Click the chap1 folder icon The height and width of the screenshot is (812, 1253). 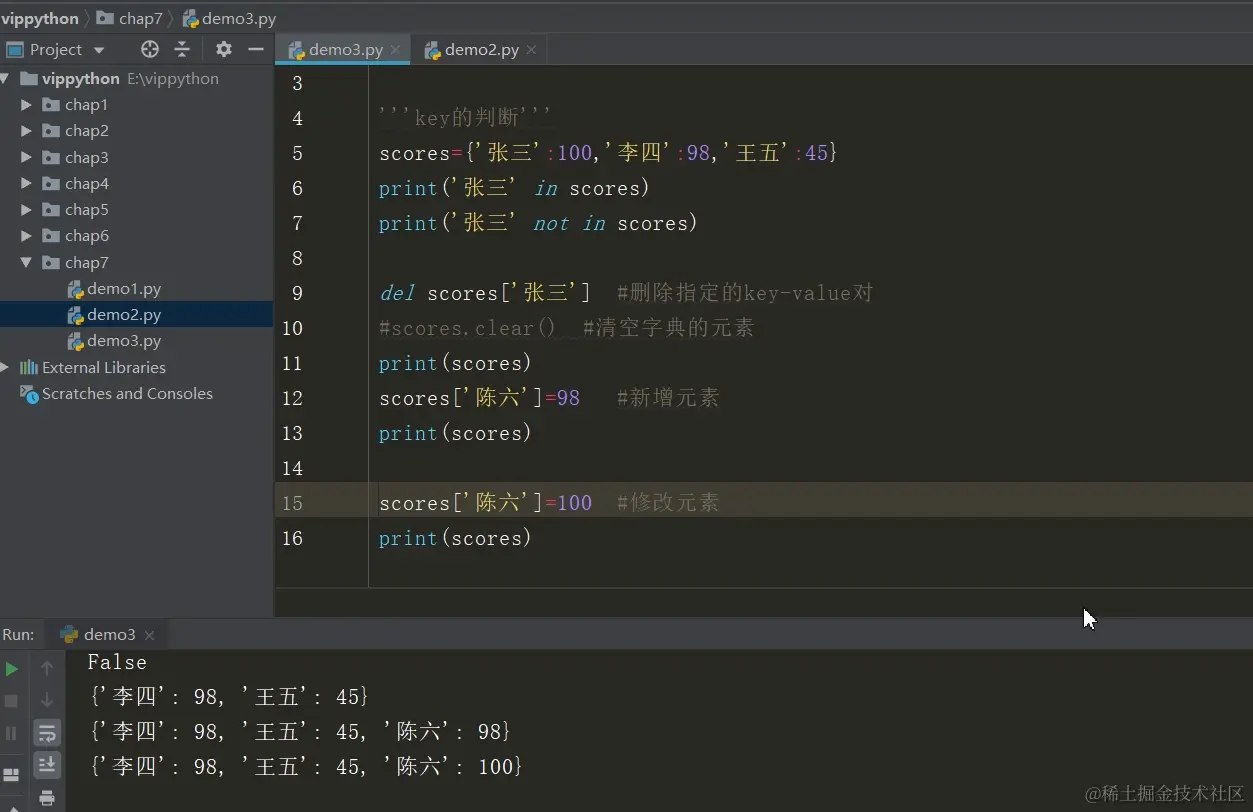pos(51,104)
